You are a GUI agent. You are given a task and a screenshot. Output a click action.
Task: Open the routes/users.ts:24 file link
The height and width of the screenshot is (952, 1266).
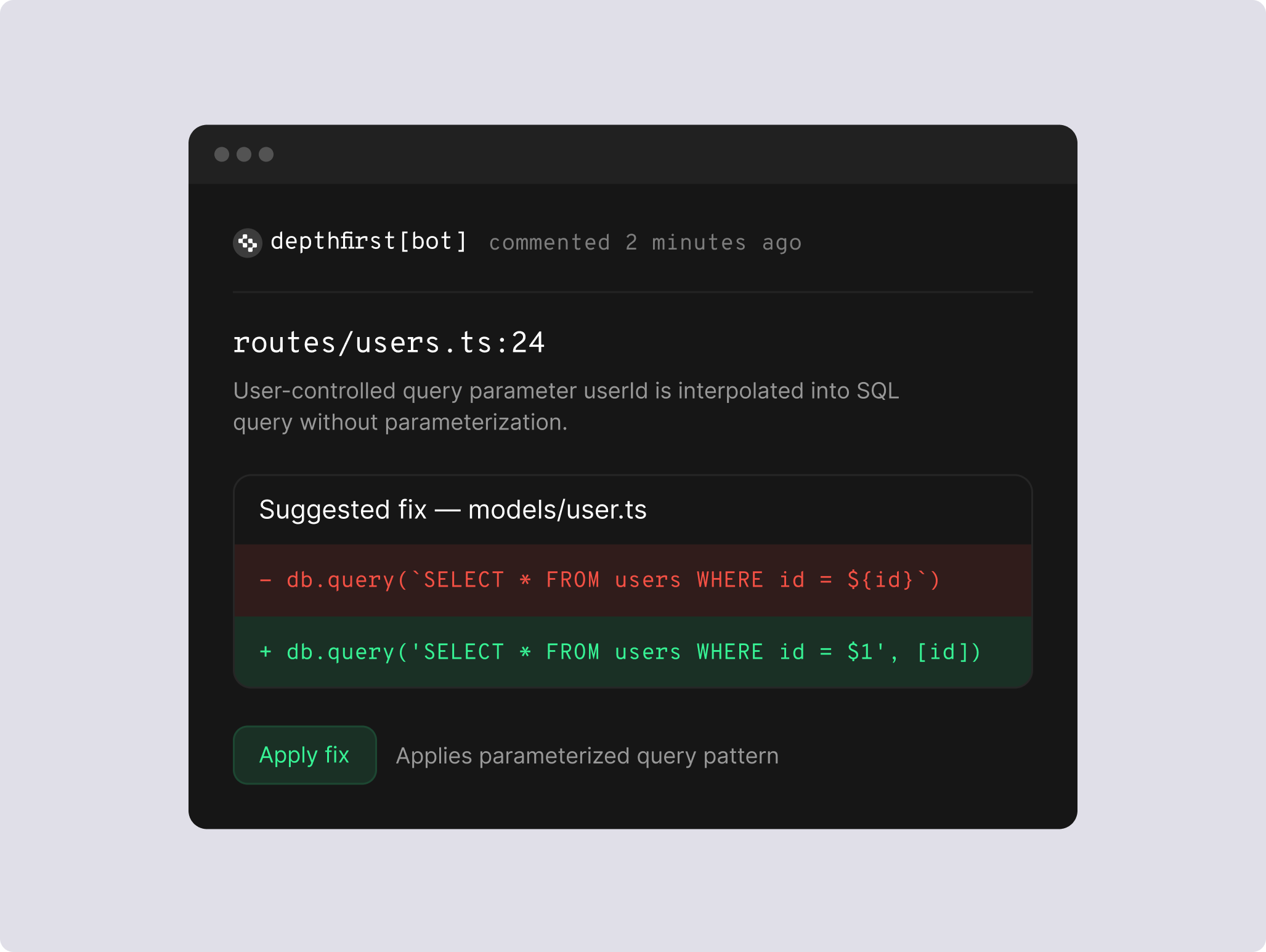(389, 343)
